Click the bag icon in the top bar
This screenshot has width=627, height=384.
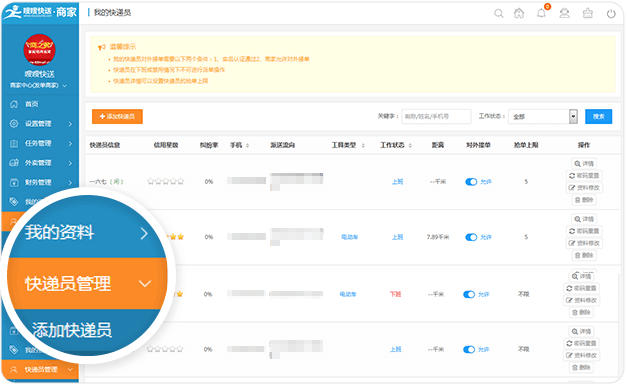(587, 13)
